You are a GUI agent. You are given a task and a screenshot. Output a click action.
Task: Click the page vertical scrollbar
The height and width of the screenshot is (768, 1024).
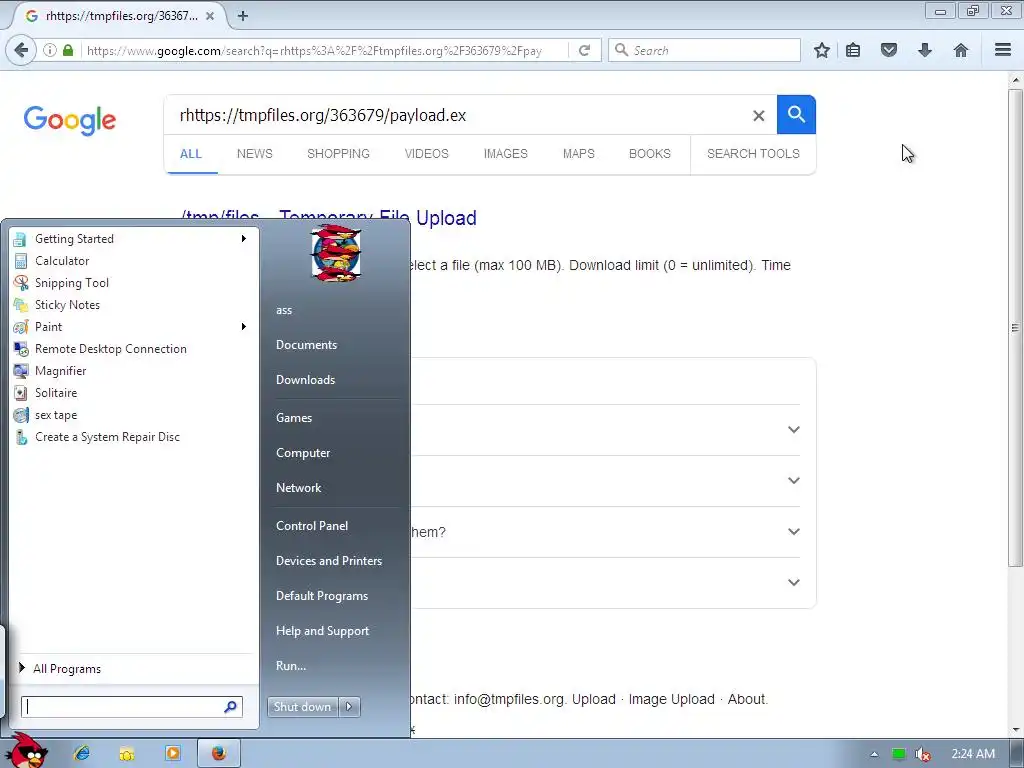[1015, 327]
